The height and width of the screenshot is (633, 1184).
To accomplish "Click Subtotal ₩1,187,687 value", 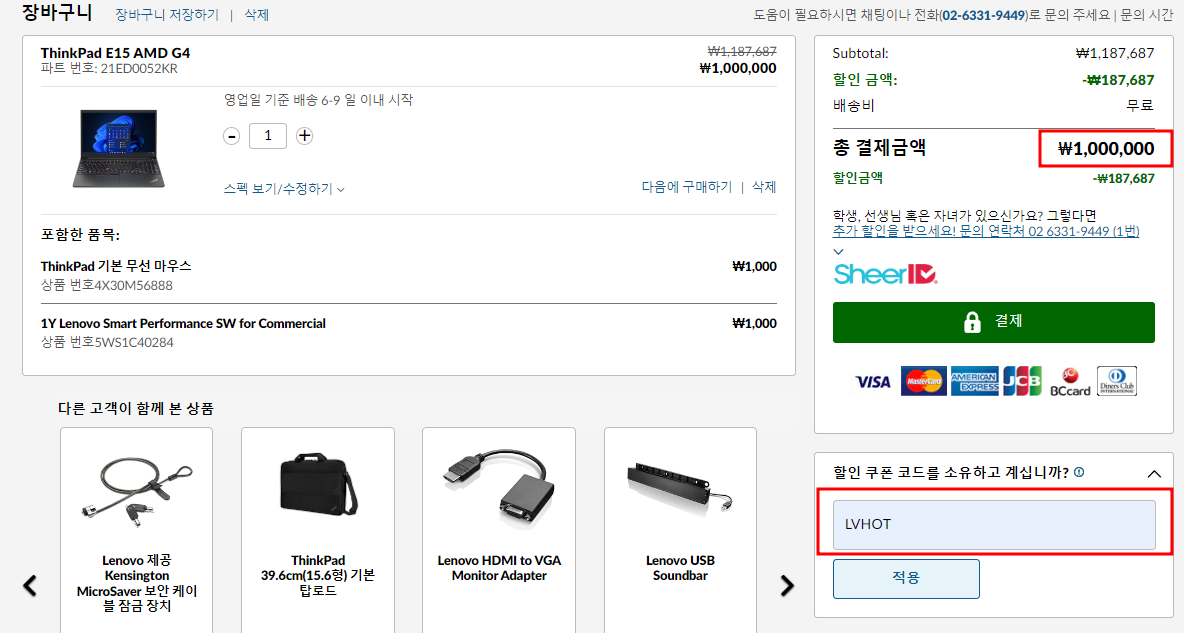I will click(x=1115, y=53).
